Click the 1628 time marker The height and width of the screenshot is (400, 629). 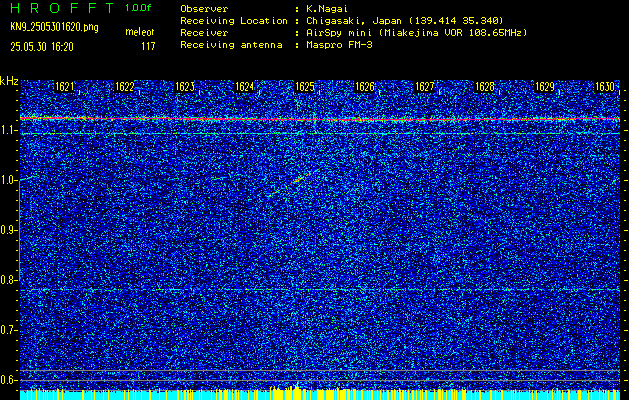pyautogui.click(x=485, y=87)
